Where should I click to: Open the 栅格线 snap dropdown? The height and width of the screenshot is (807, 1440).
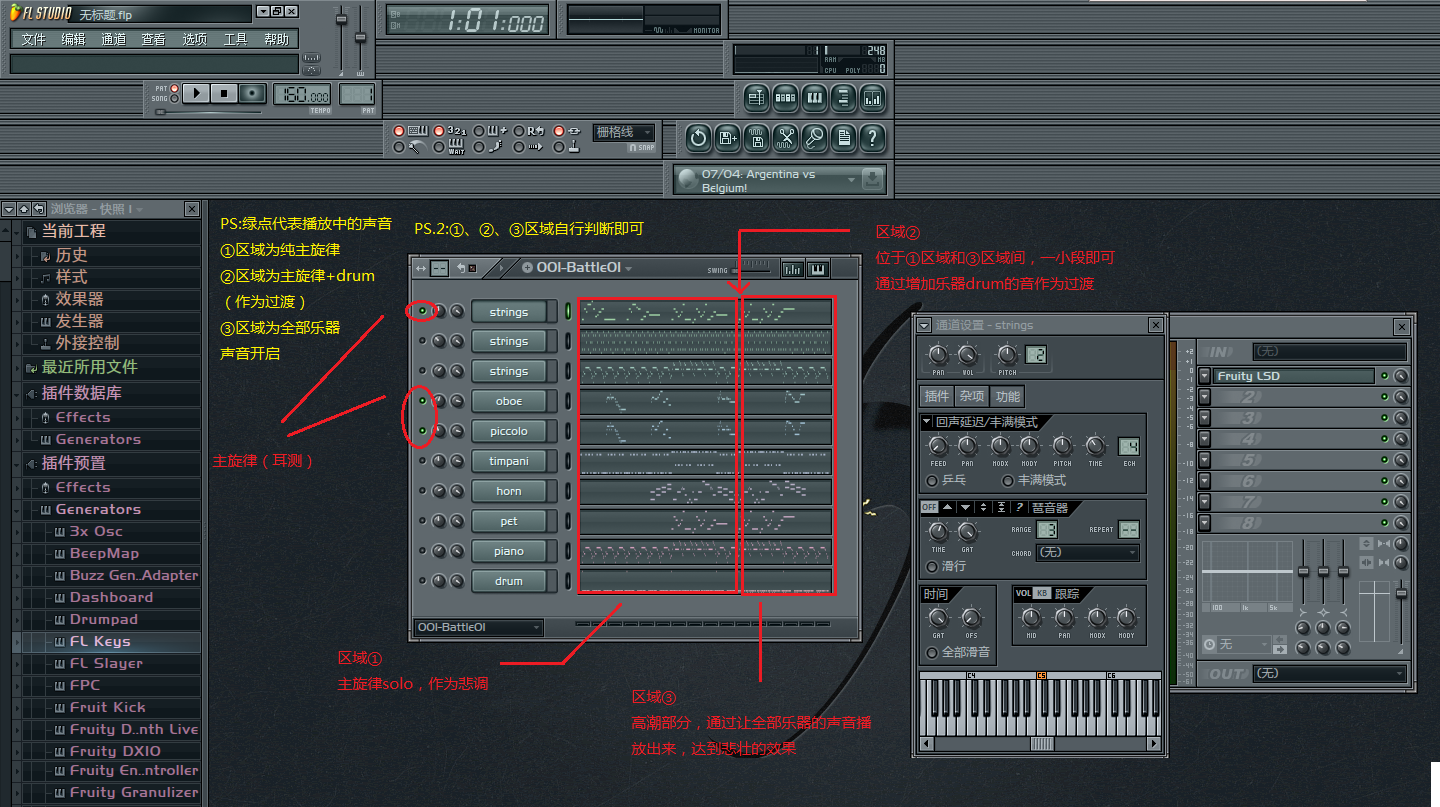click(624, 132)
